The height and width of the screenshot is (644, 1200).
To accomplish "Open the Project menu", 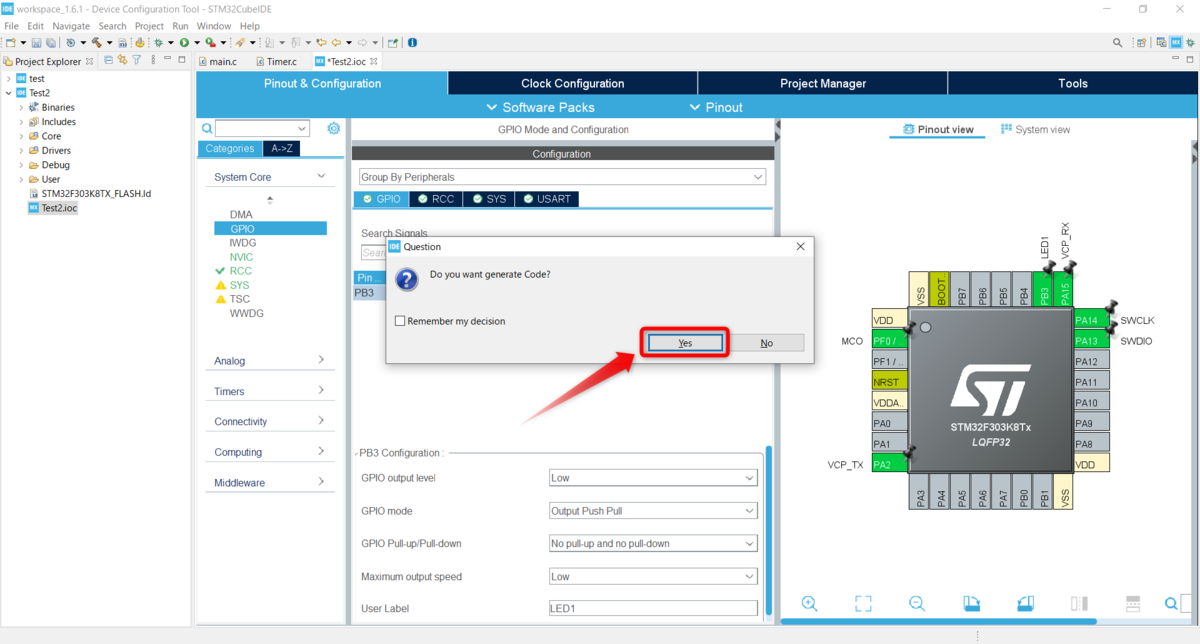I will point(149,26).
